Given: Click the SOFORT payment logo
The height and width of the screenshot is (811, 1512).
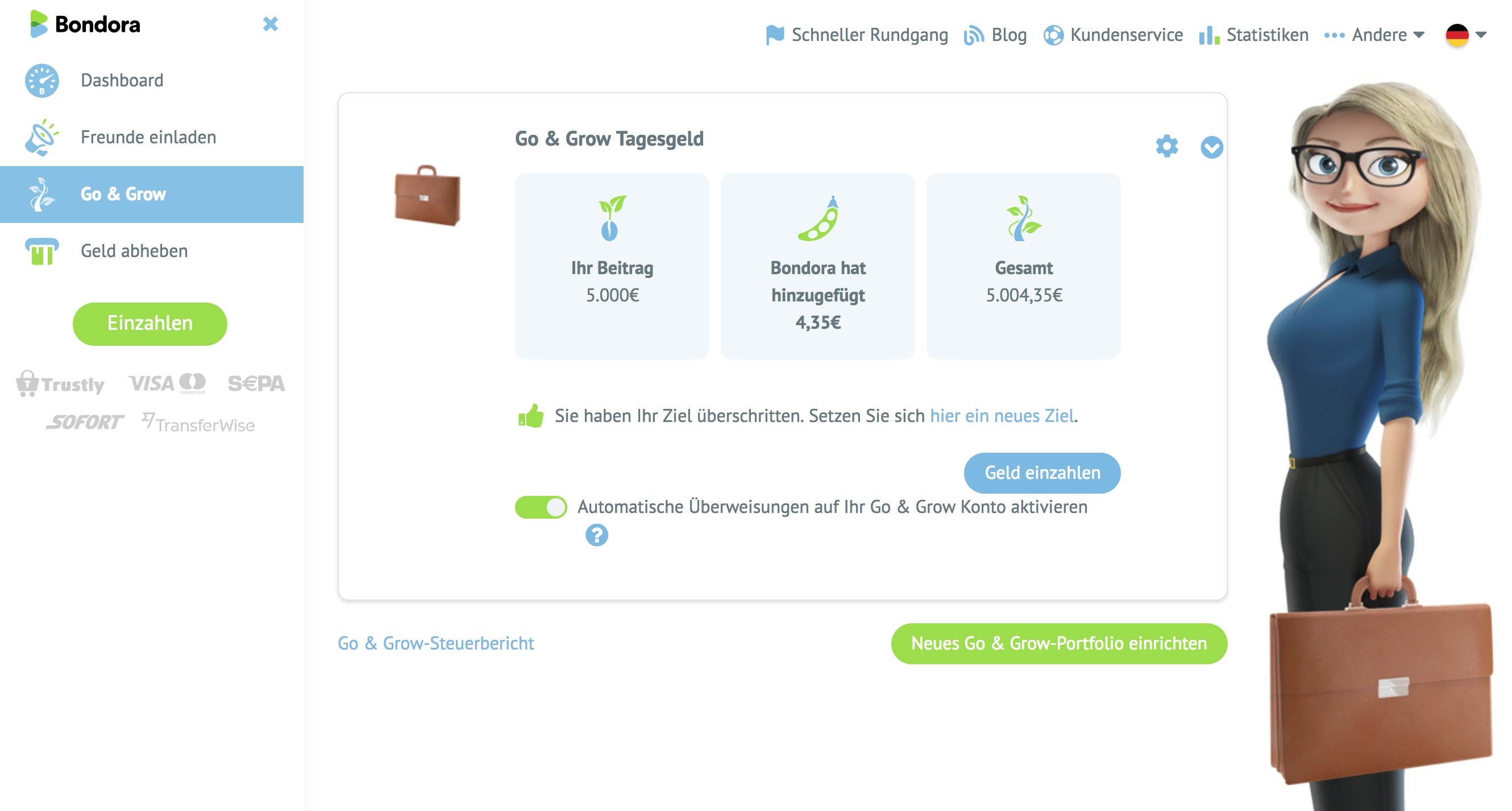Looking at the screenshot, I should (x=85, y=422).
